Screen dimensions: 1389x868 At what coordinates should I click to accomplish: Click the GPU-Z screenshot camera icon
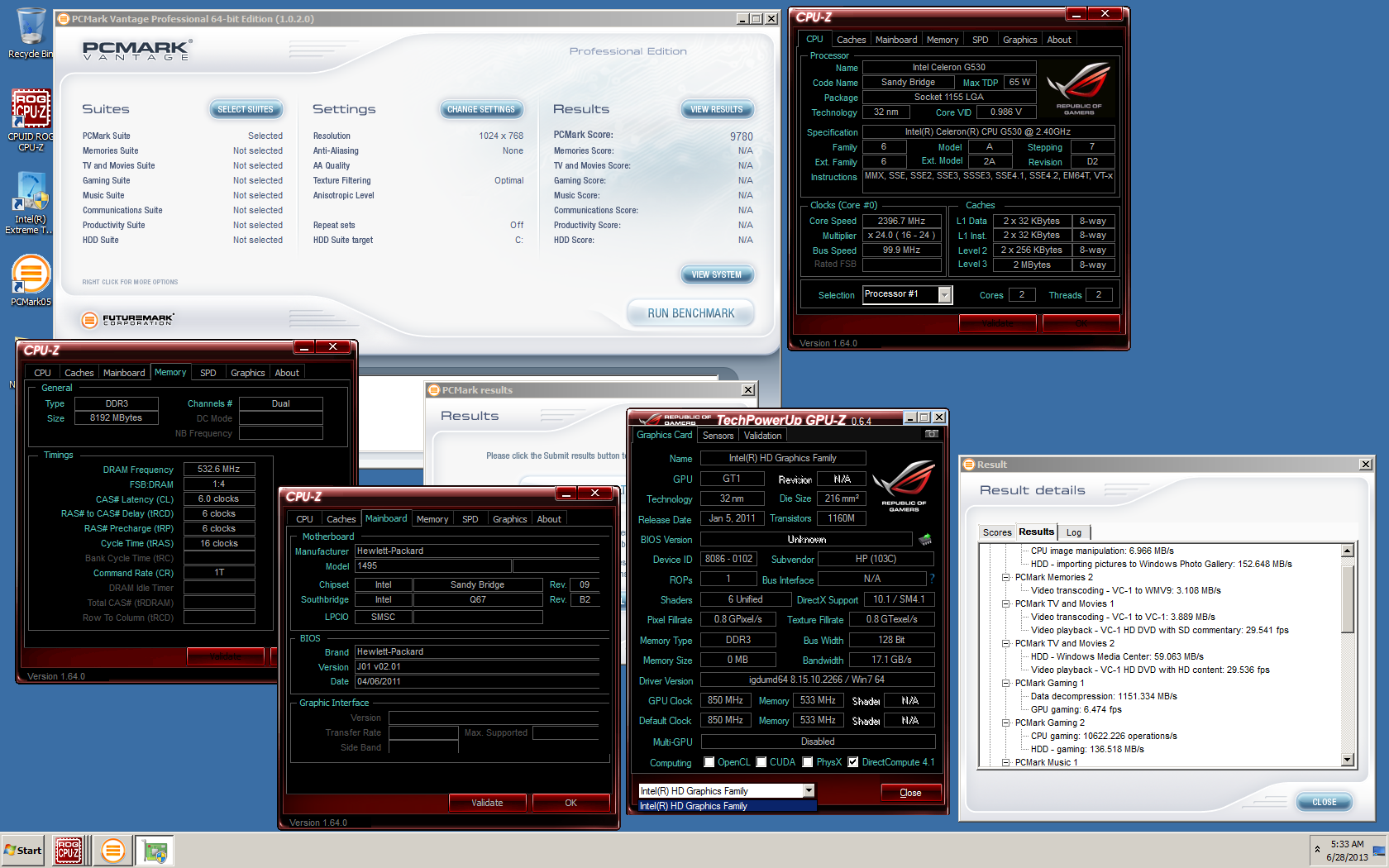932,434
